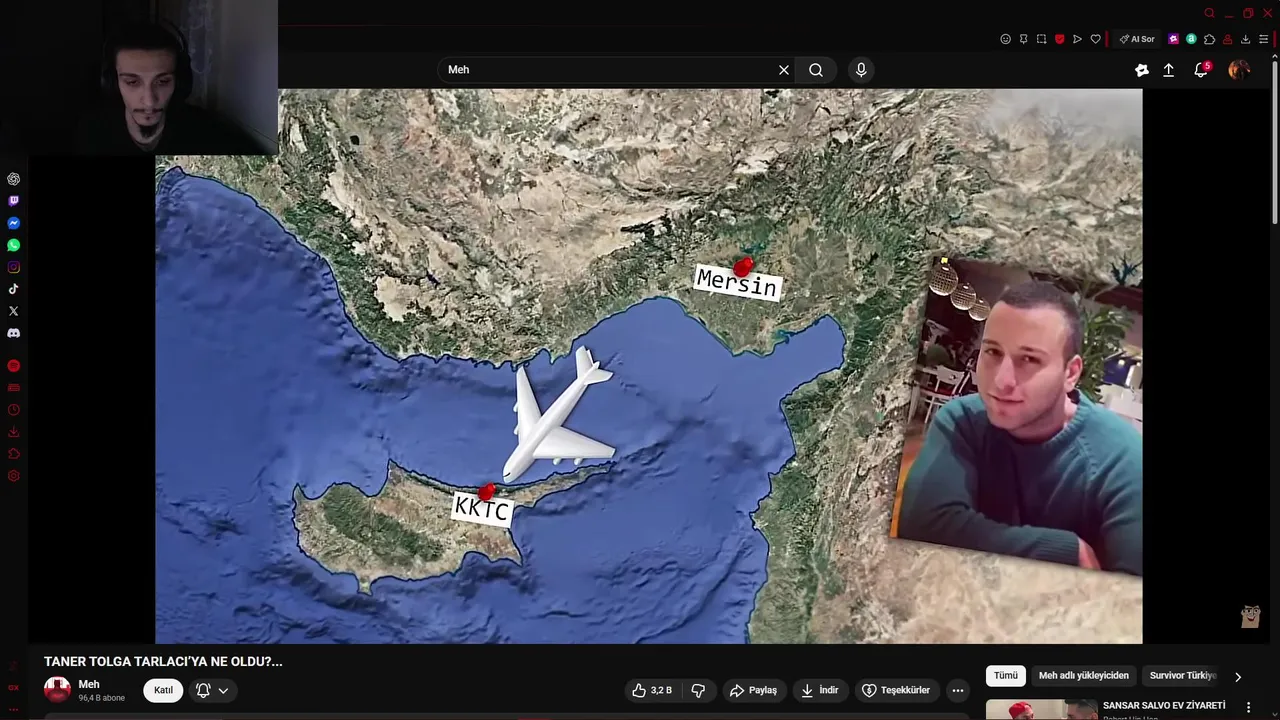This screenshot has height=720, width=1280.
Task: Open the emoji smiley toolbar icon
Action: click(x=1005, y=39)
